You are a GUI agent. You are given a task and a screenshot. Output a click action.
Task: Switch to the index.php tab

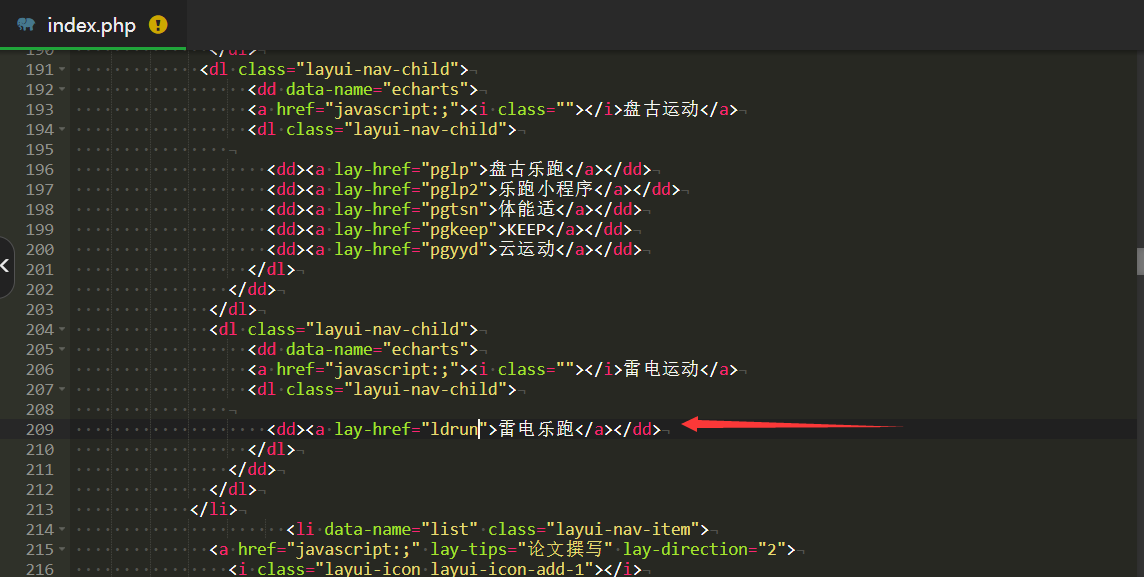coord(91,25)
